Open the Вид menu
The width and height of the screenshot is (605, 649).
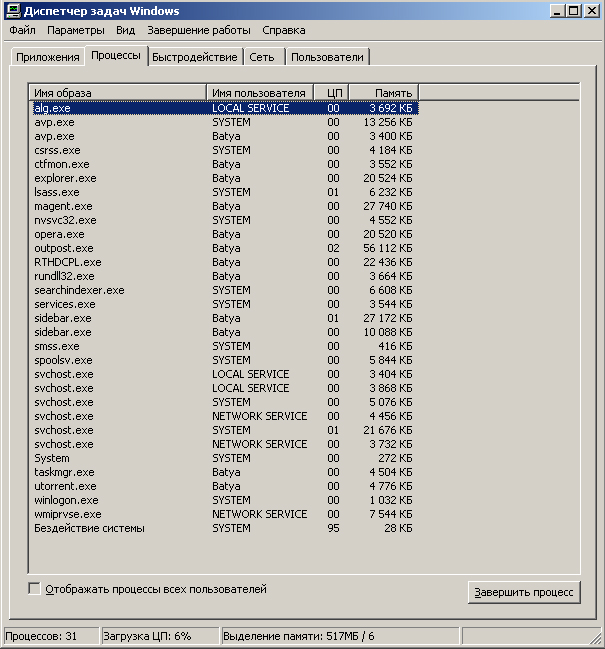coord(125,31)
